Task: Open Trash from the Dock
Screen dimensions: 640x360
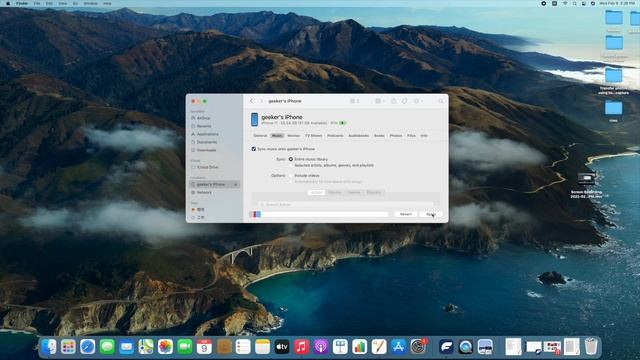Action: [591, 347]
